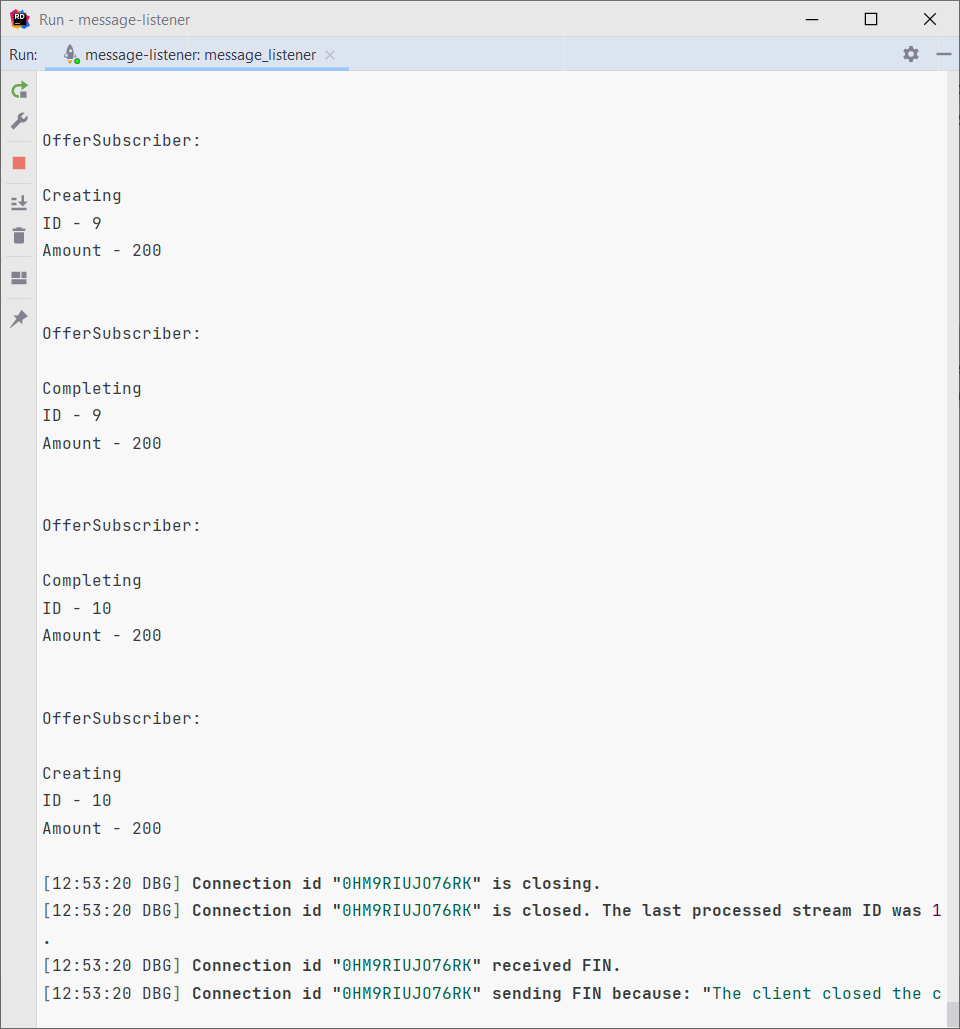Toggle pinning of the run tab
The height and width of the screenshot is (1029, 960).
(18, 318)
